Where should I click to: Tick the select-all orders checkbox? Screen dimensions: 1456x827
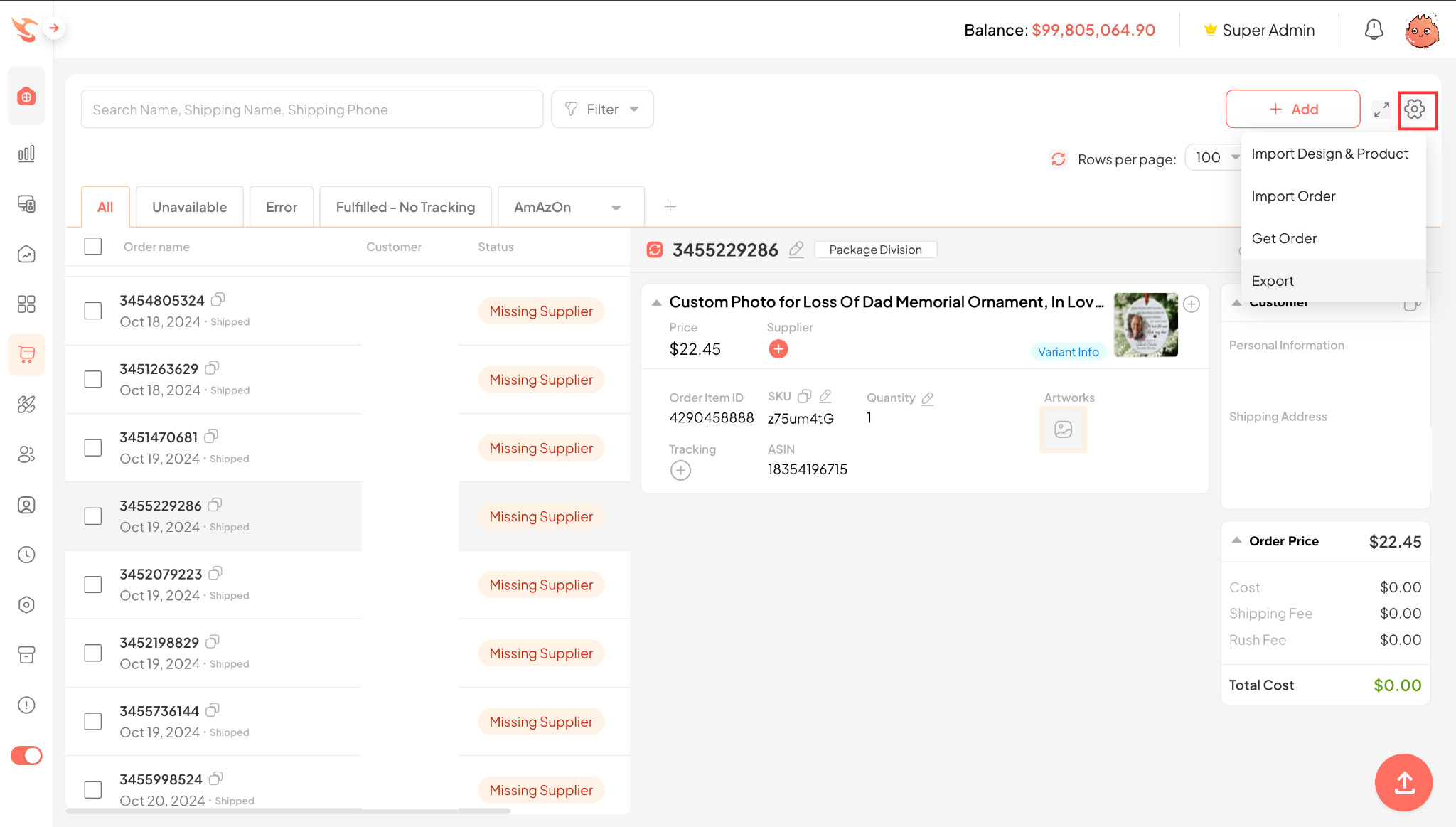click(93, 246)
